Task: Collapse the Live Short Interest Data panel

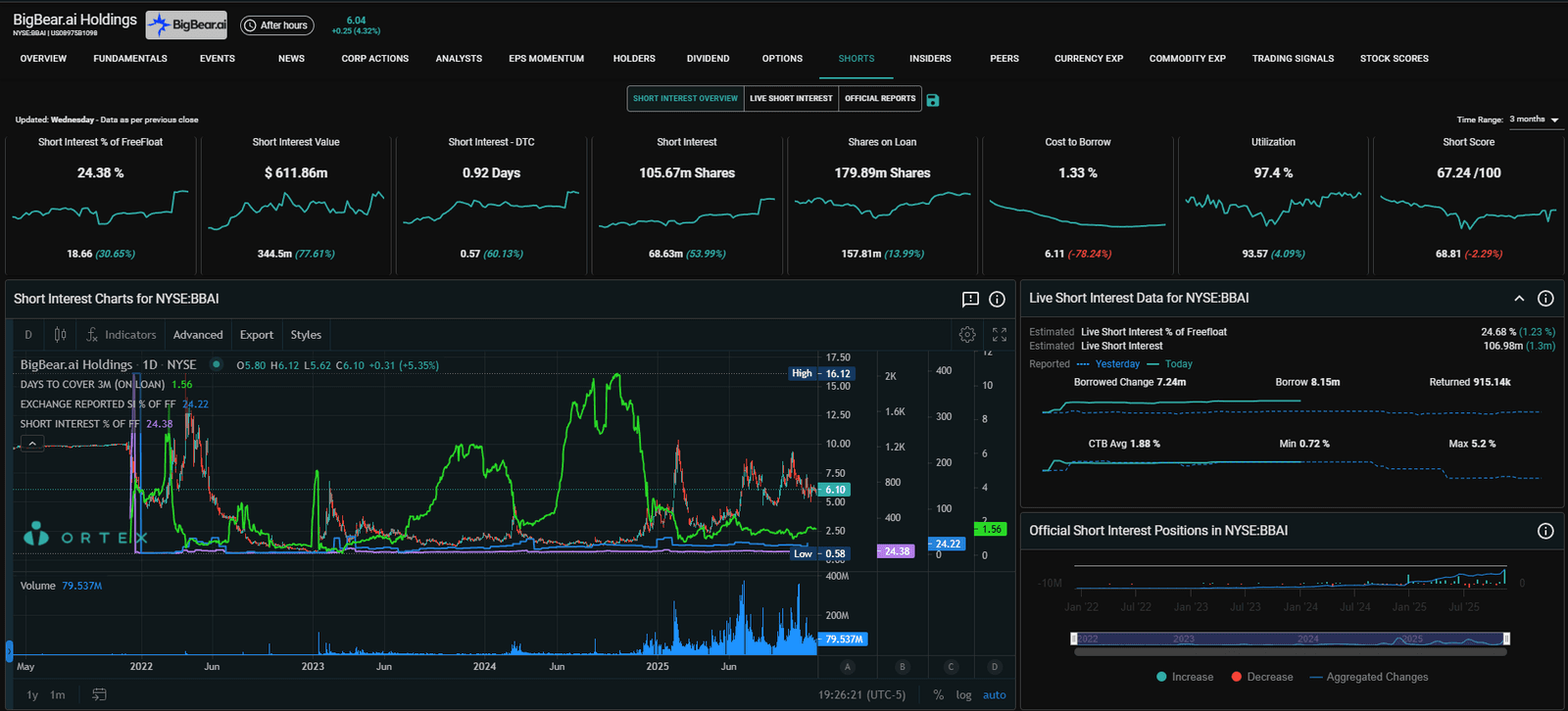Action: pyautogui.click(x=1519, y=299)
